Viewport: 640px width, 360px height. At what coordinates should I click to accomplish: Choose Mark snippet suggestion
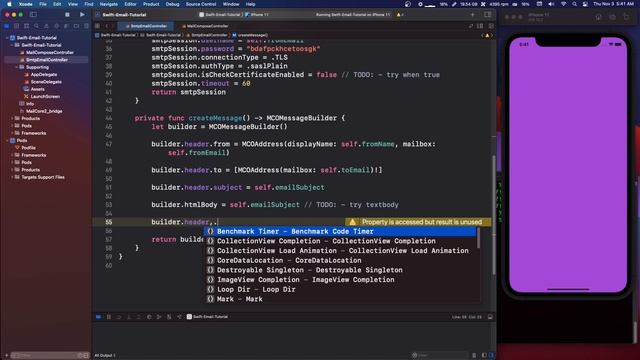click(x=340, y=299)
